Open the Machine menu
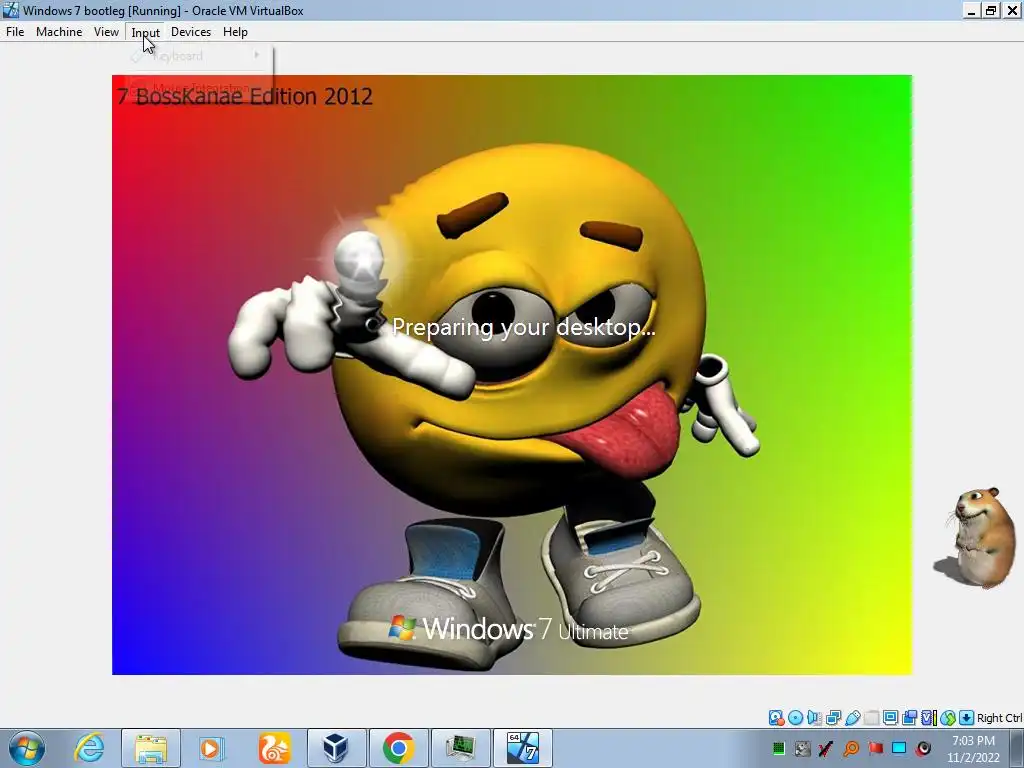The image size is (1024, 768). (59, 31)
